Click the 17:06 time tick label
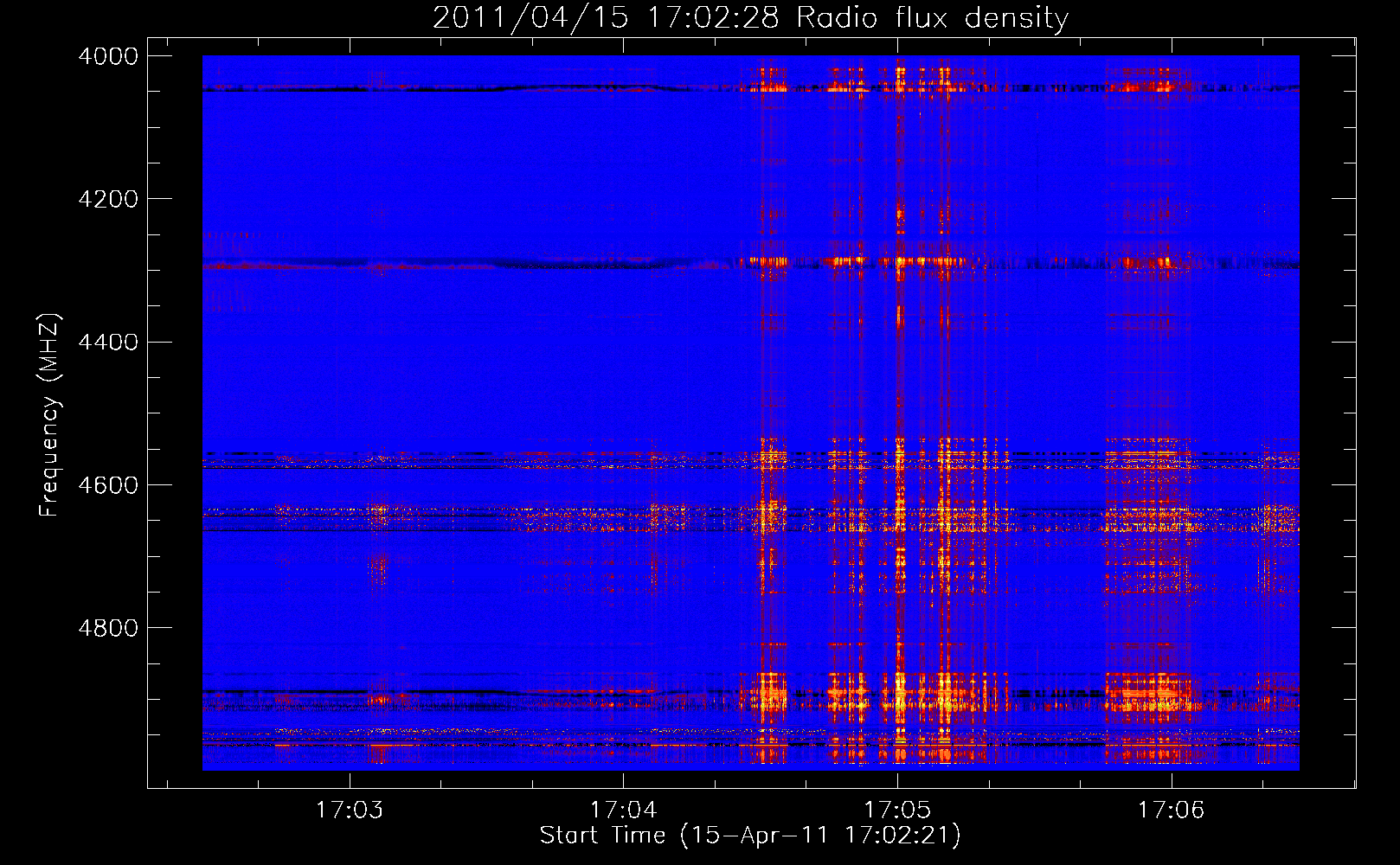 point(1171,810)
